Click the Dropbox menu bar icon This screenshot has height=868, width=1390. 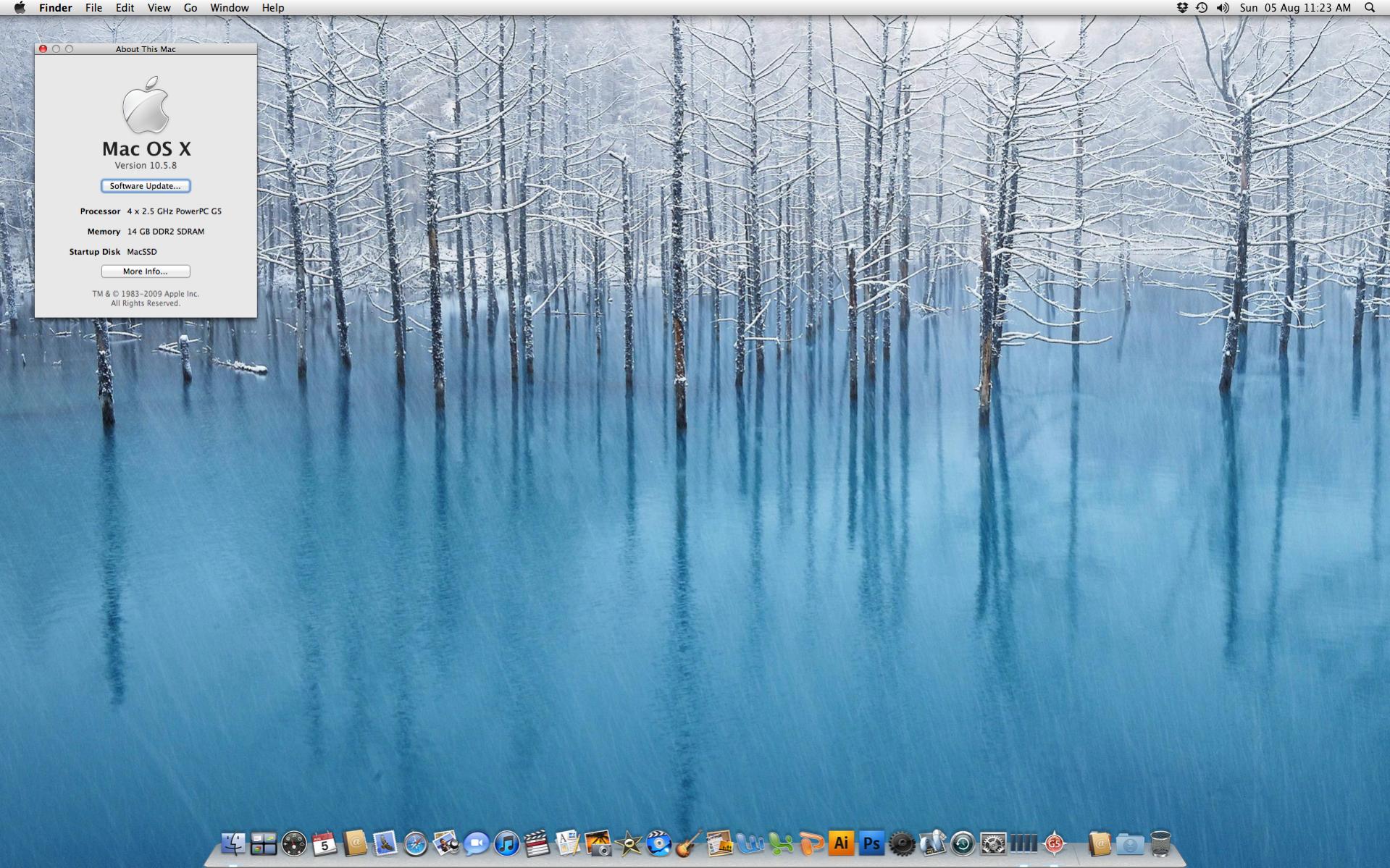coord(1183,7)
